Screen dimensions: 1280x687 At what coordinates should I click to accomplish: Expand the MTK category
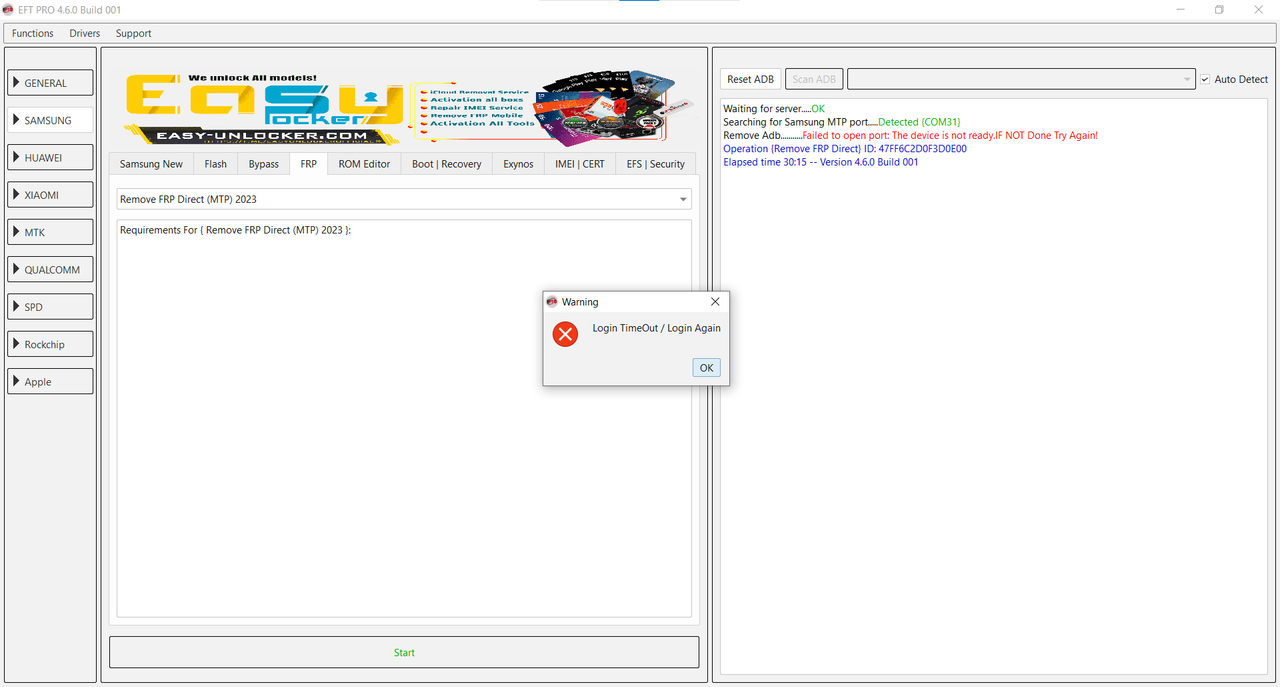pyautogui.click(x=50, y=232)
